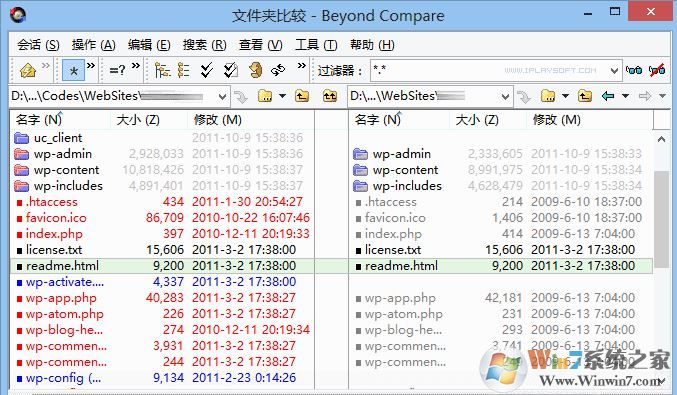Expand the overflow chevron after Home icon

(x=45, y=66)
